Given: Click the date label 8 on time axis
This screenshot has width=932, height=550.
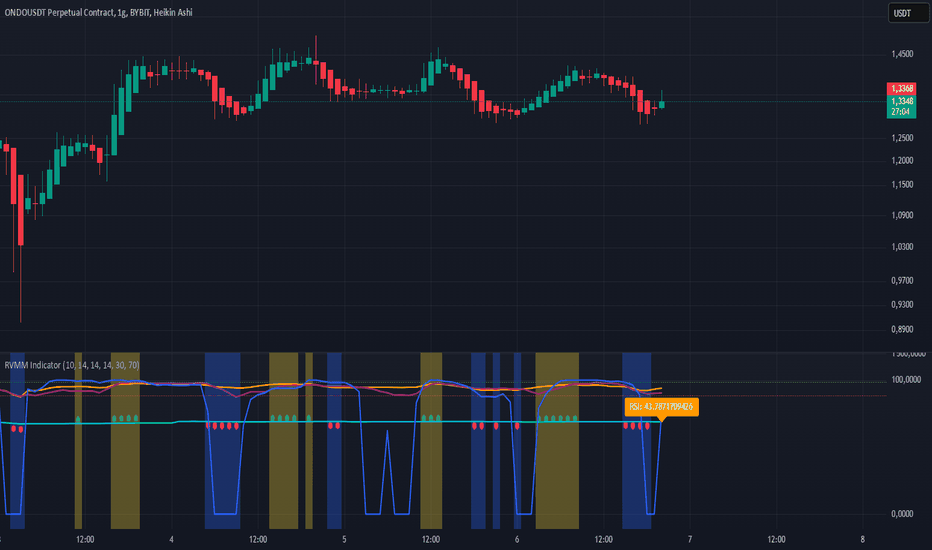Looking at the screenshot, I should click(x=862, y=539).
